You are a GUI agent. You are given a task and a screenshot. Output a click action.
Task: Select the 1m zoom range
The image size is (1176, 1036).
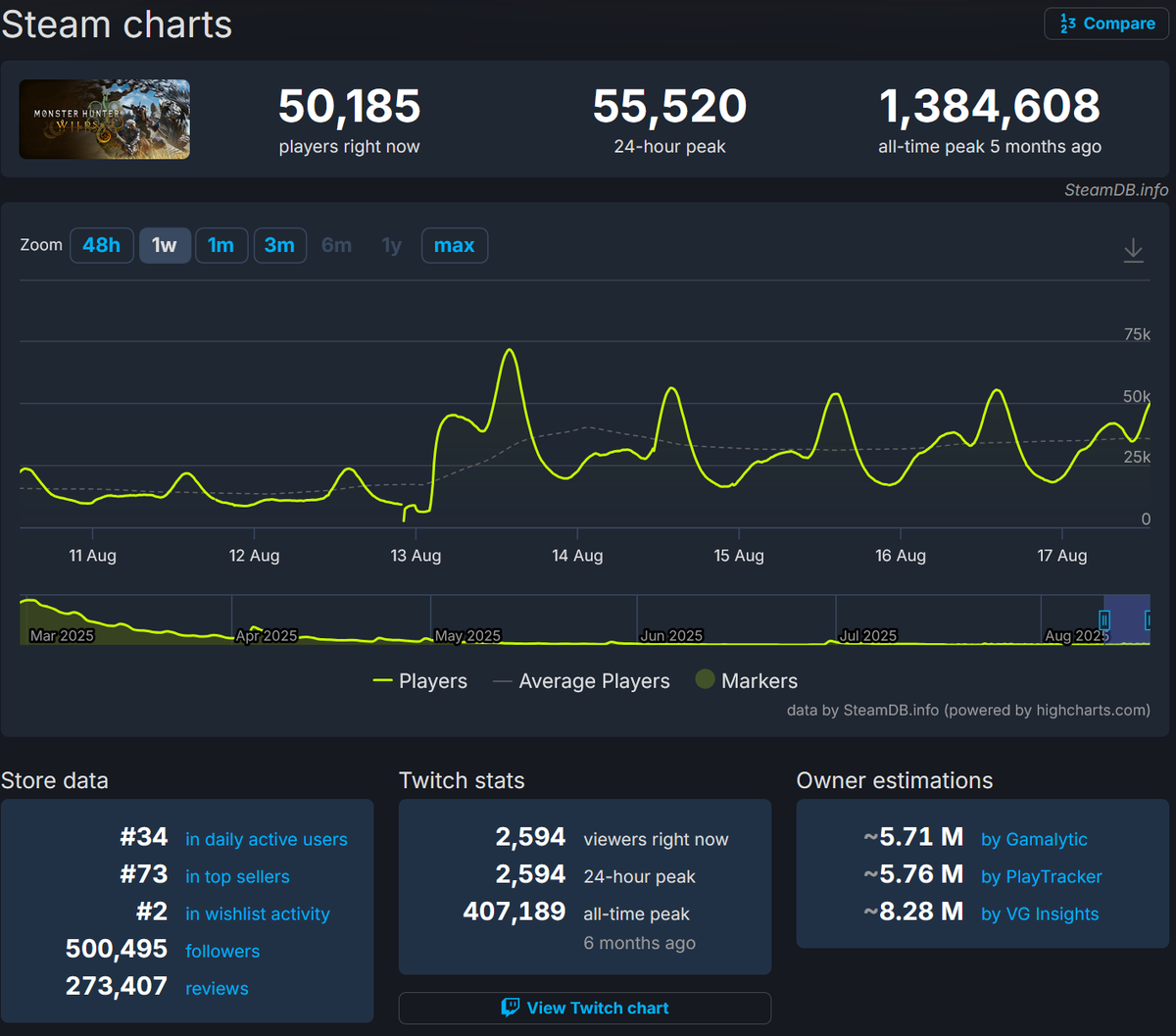[x=221, y=245]
